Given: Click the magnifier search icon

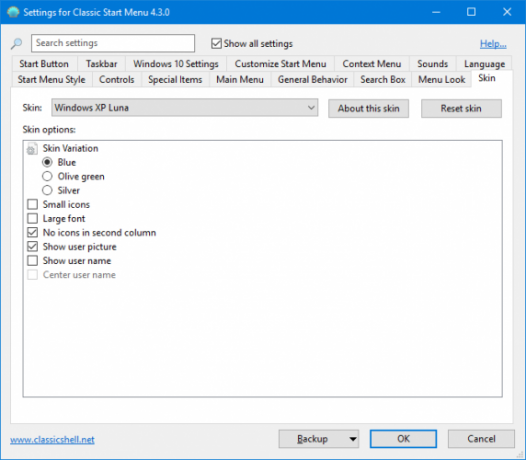Looking at the screenshot, I should pos(16,44).
